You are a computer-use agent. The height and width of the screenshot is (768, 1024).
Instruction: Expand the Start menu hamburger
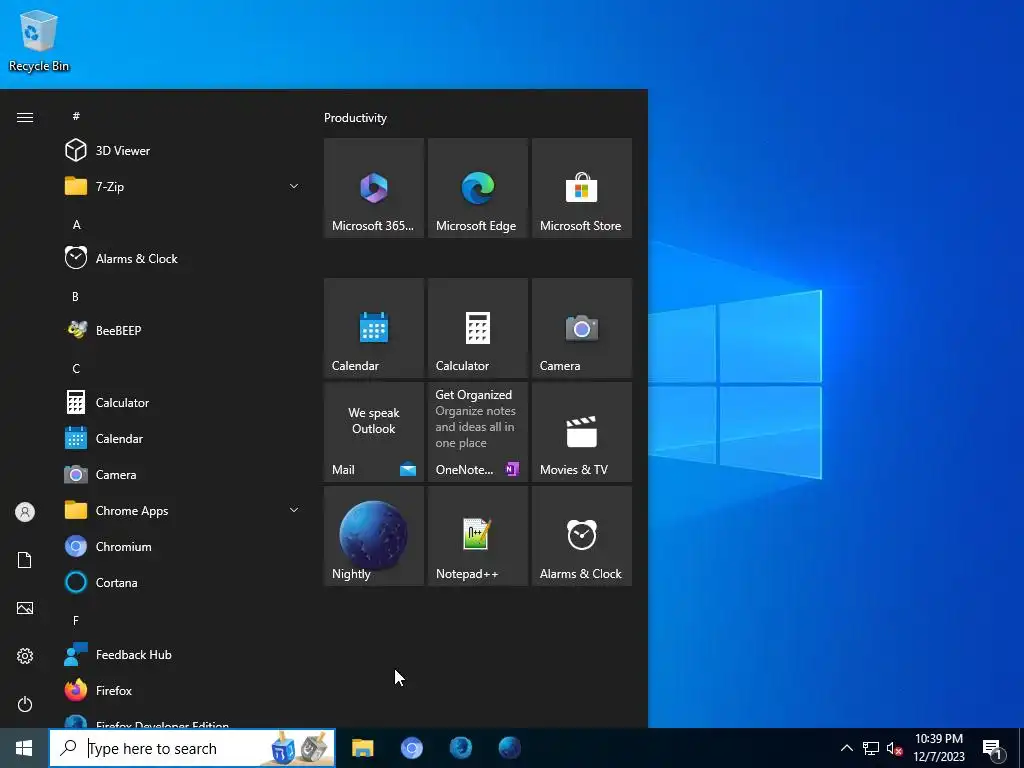point(25,118)
